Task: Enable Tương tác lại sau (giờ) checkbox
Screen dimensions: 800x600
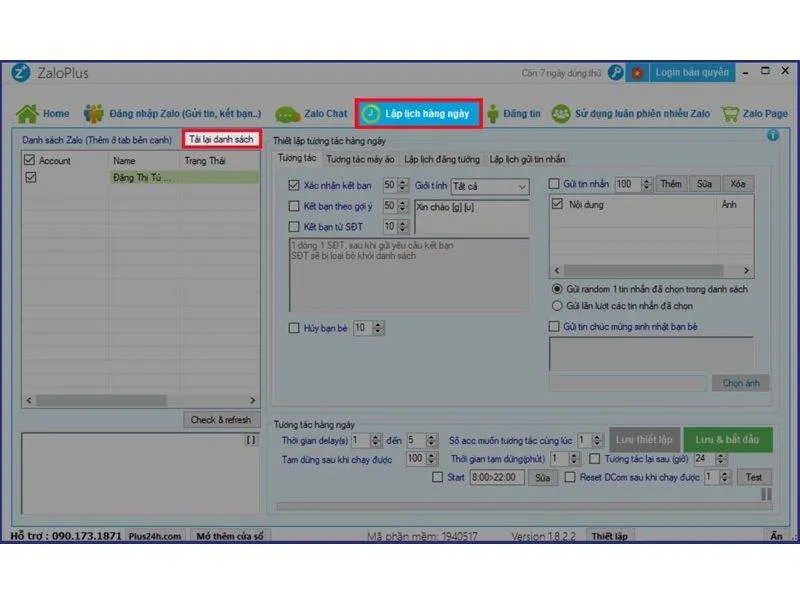Action: [594, 459]
